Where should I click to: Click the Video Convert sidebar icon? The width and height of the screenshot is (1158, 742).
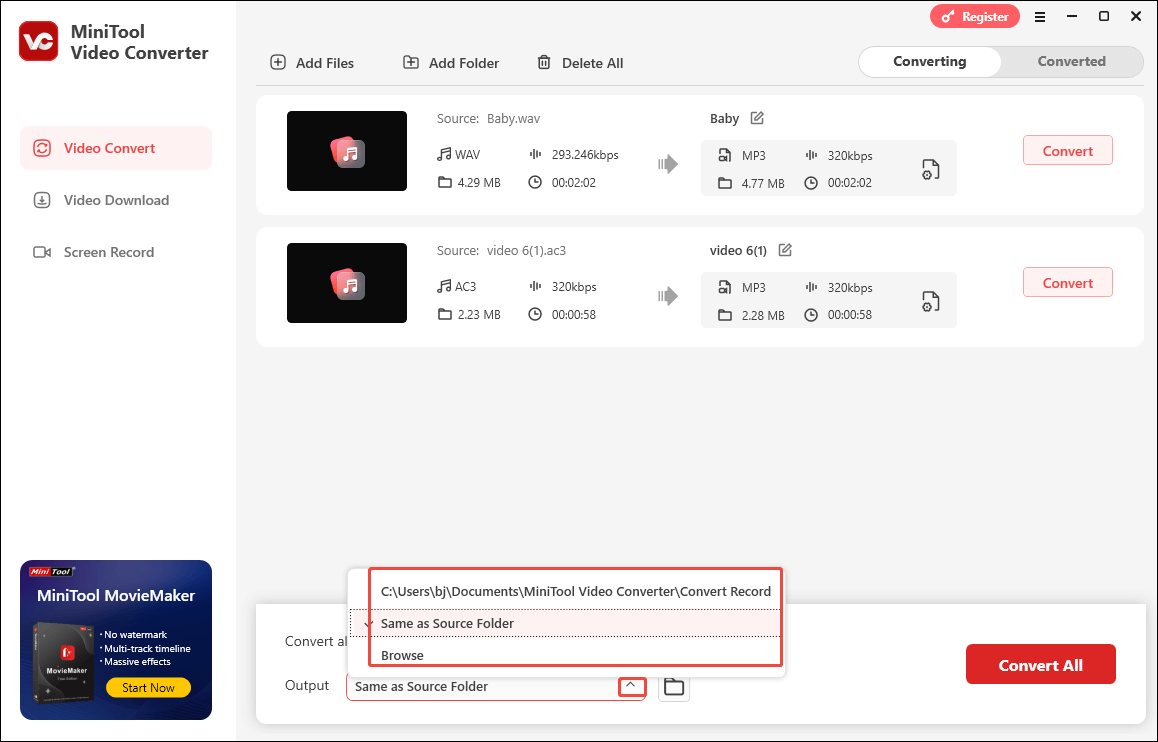[42, 148]
